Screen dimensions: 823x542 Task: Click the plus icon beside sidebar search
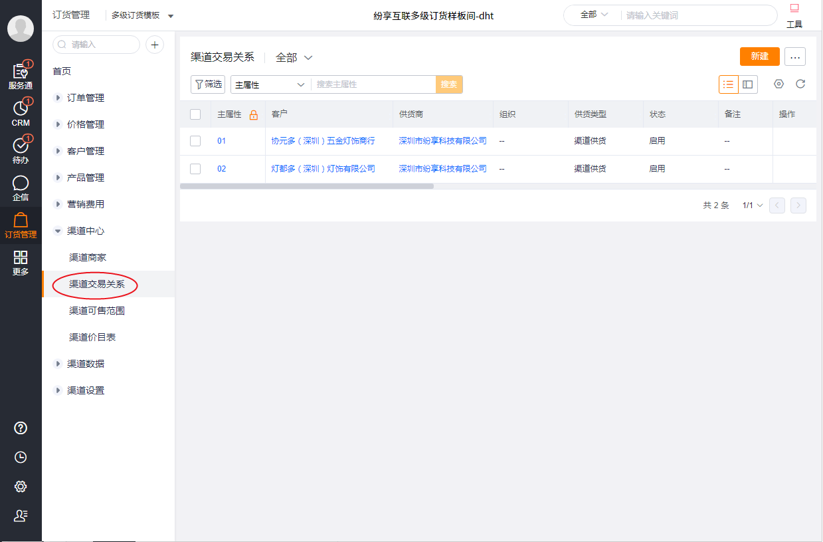click(x=155, y=45)
